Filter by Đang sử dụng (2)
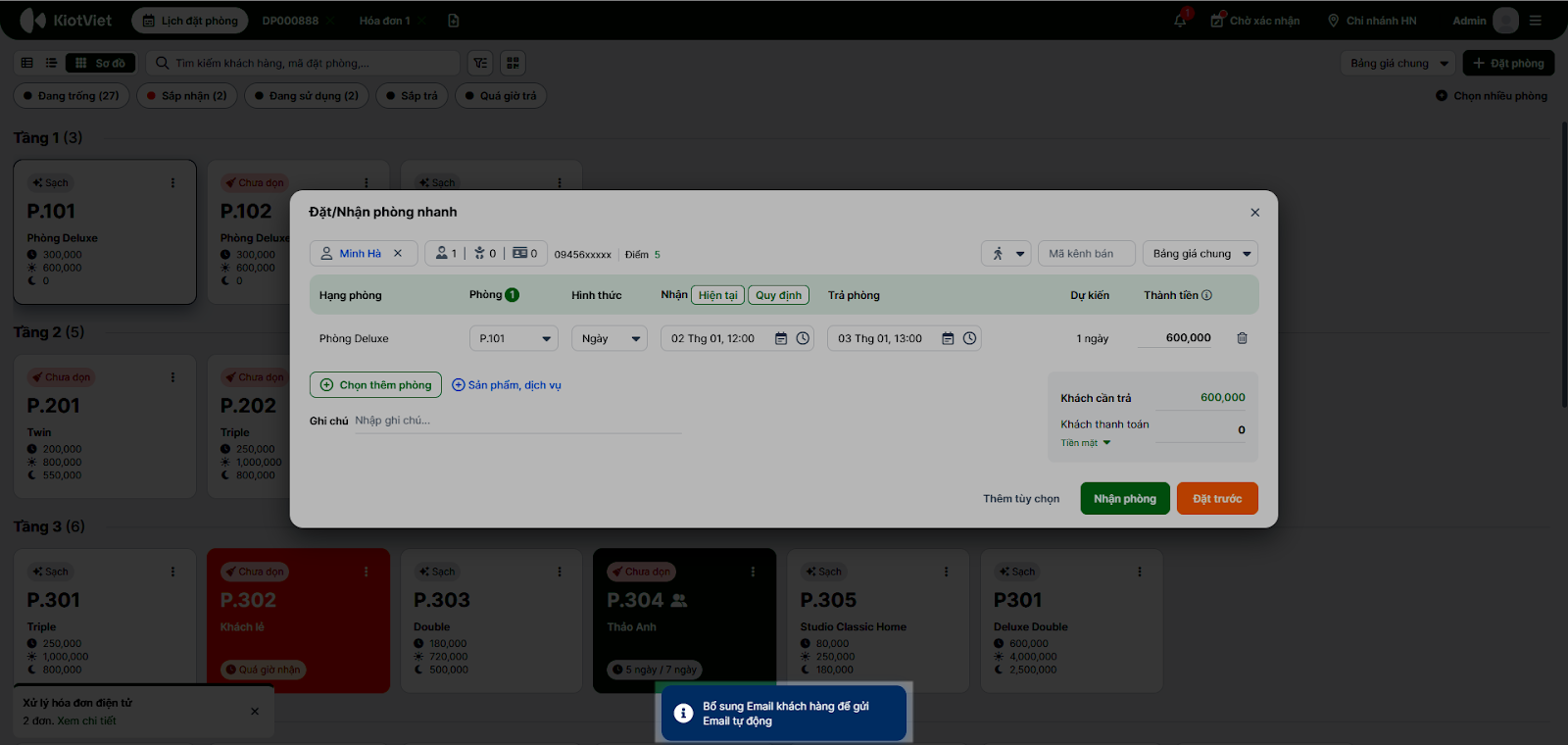 [307, 96]
